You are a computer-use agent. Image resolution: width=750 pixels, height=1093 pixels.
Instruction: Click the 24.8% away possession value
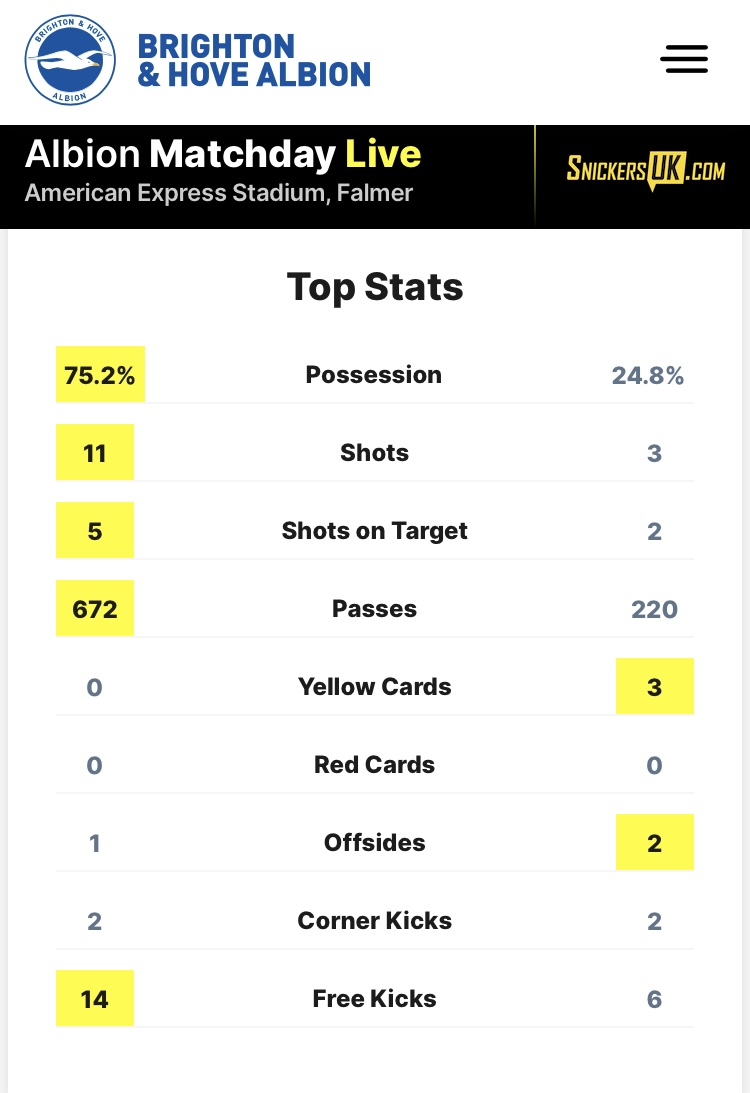(x=648, y=376)
